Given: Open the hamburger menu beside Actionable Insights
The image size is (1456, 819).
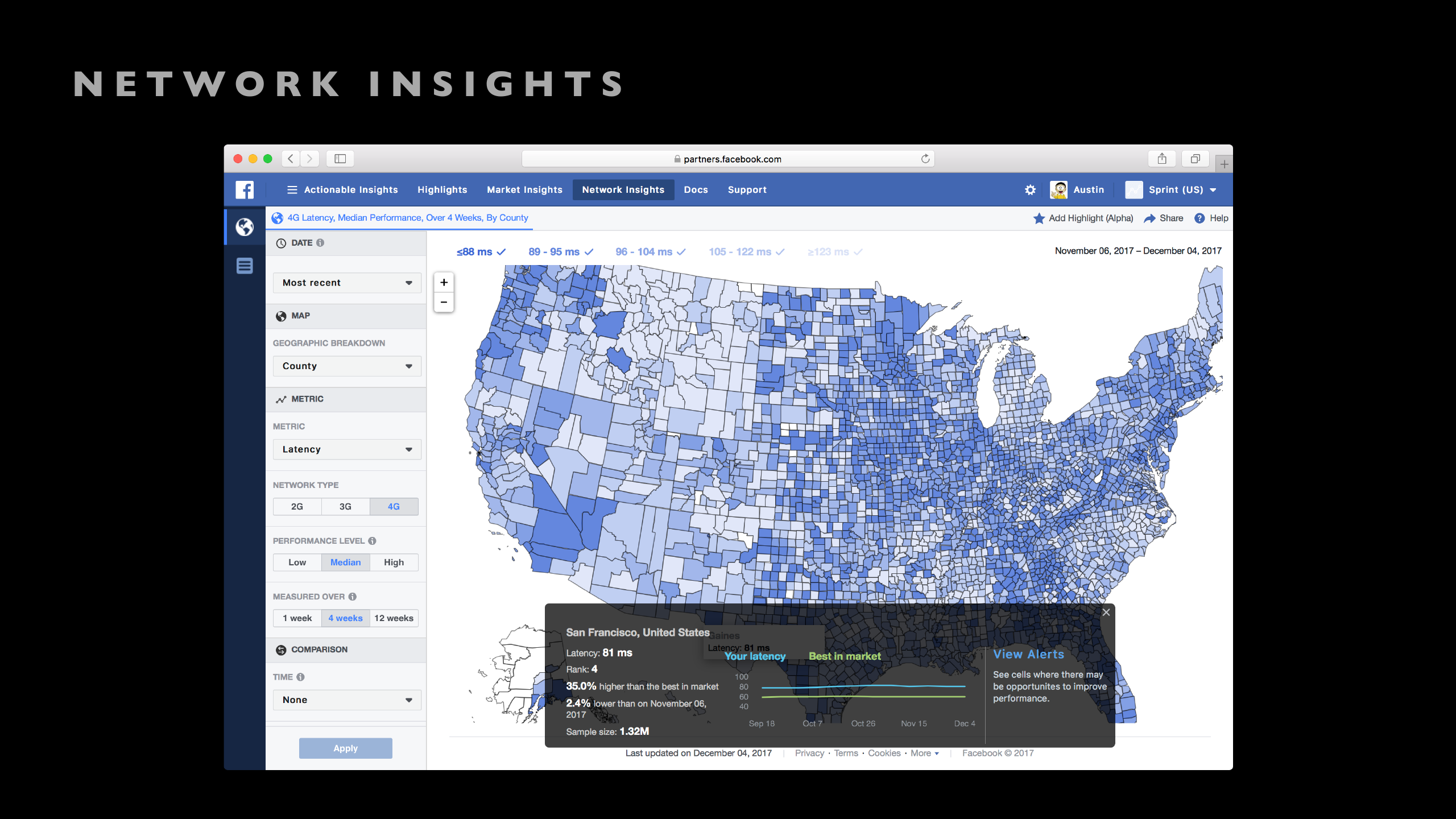Looking at the screenshot, I should (292, 190).
